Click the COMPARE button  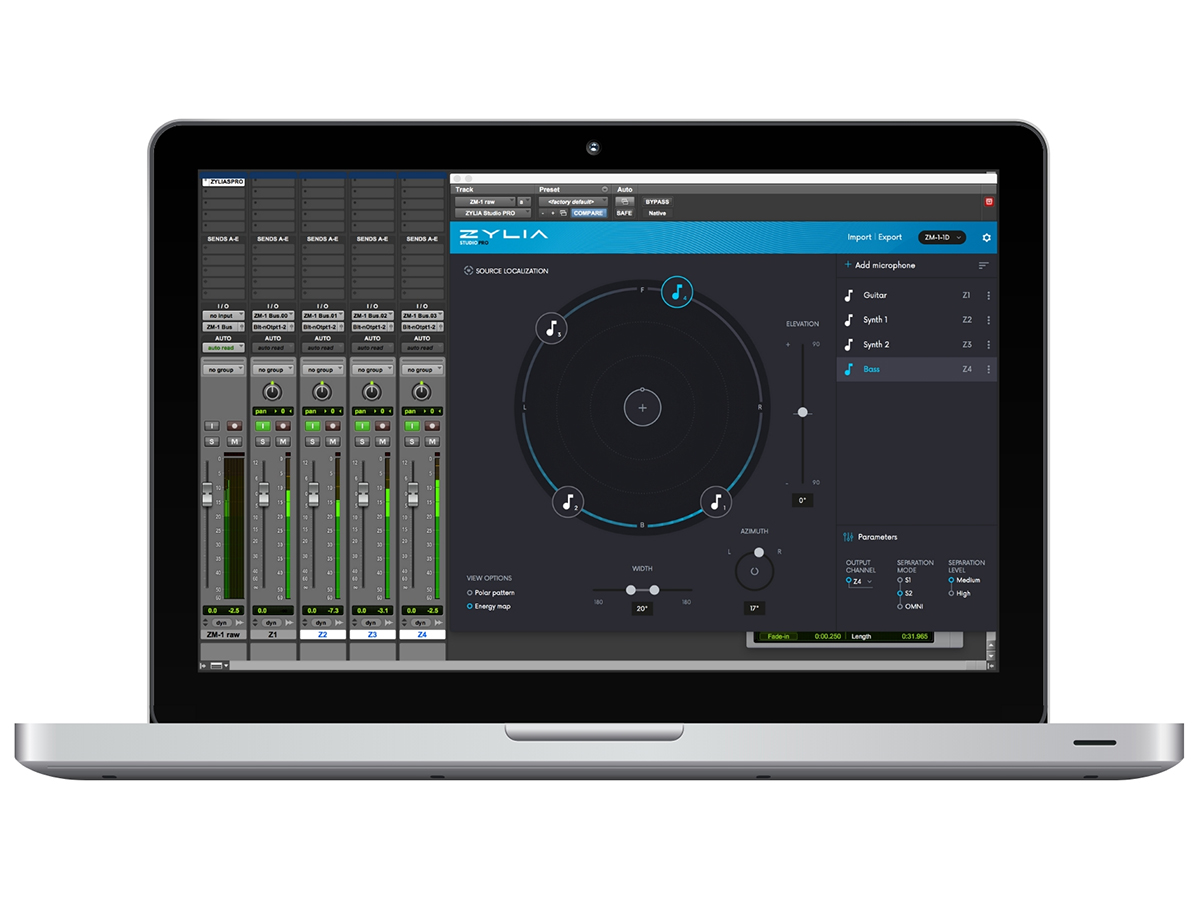click(587, 213)
